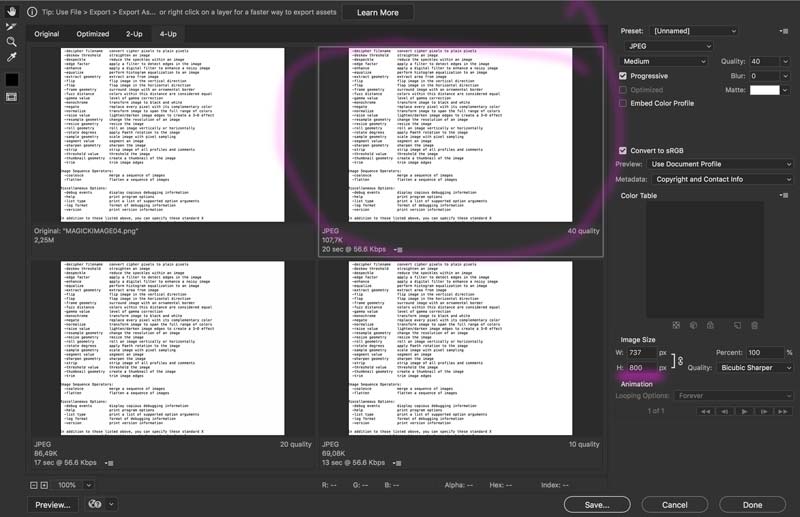Click the tip info icon
800x517 pixels.
pyautogui.click(x=32, y=12)
